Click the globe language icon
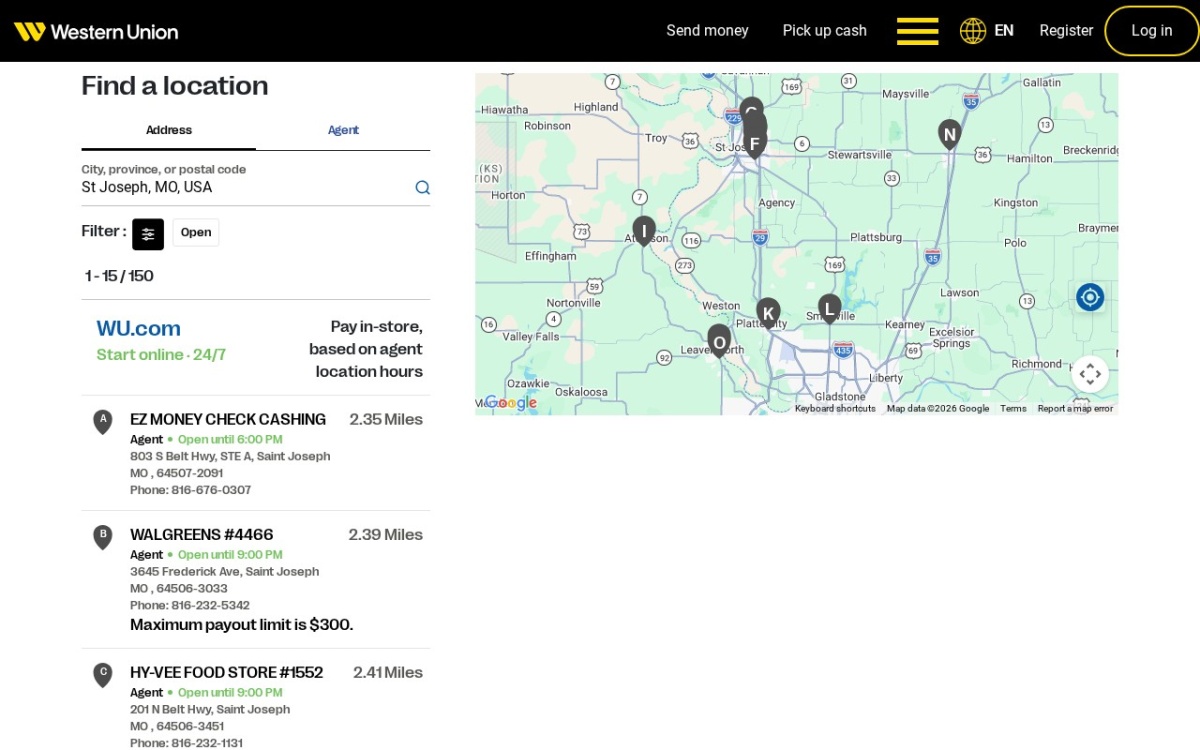This screenshot has height=750, width=1200. point(973,31)
